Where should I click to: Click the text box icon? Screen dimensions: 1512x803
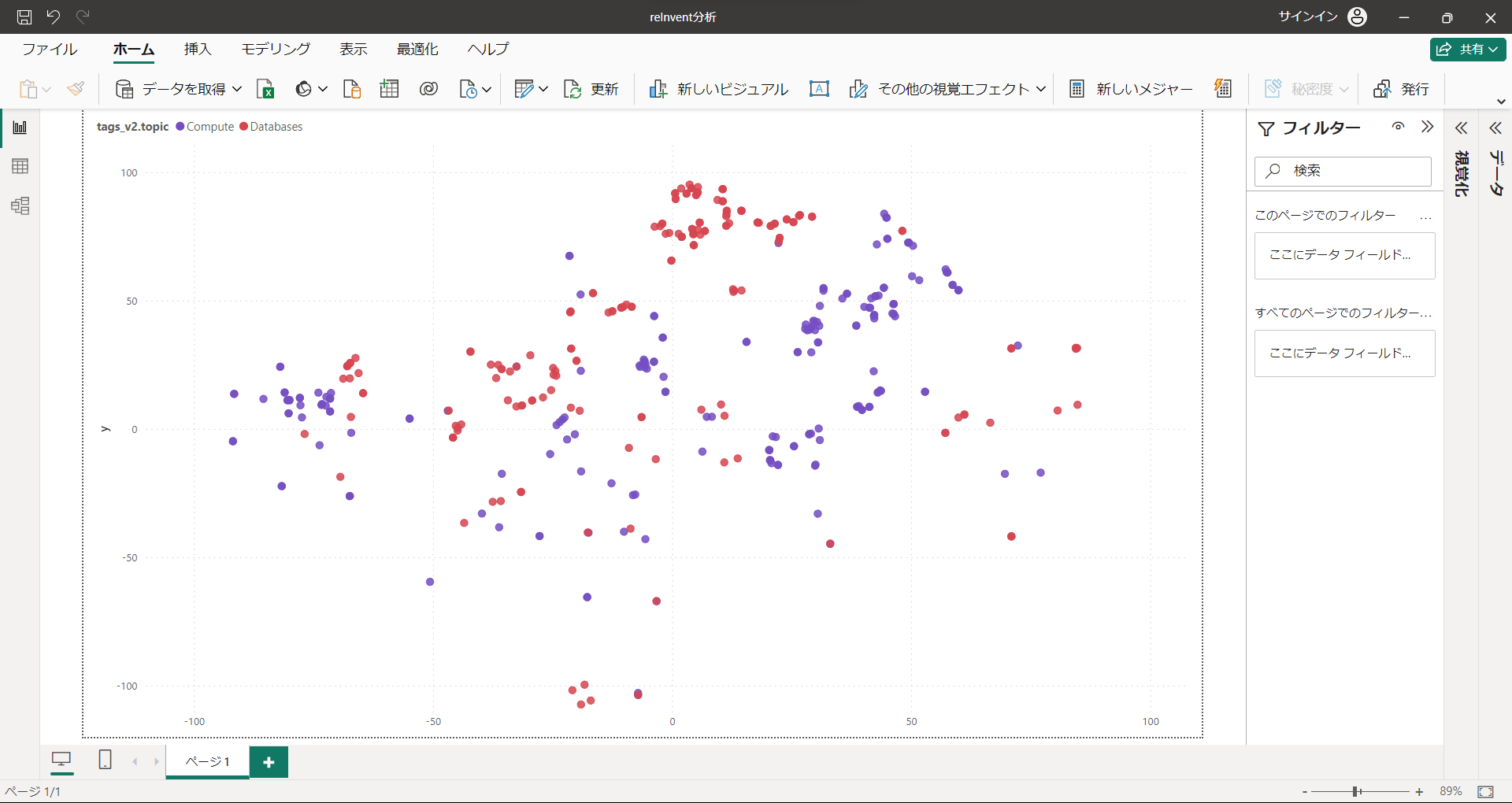click(x=819, y=89)
